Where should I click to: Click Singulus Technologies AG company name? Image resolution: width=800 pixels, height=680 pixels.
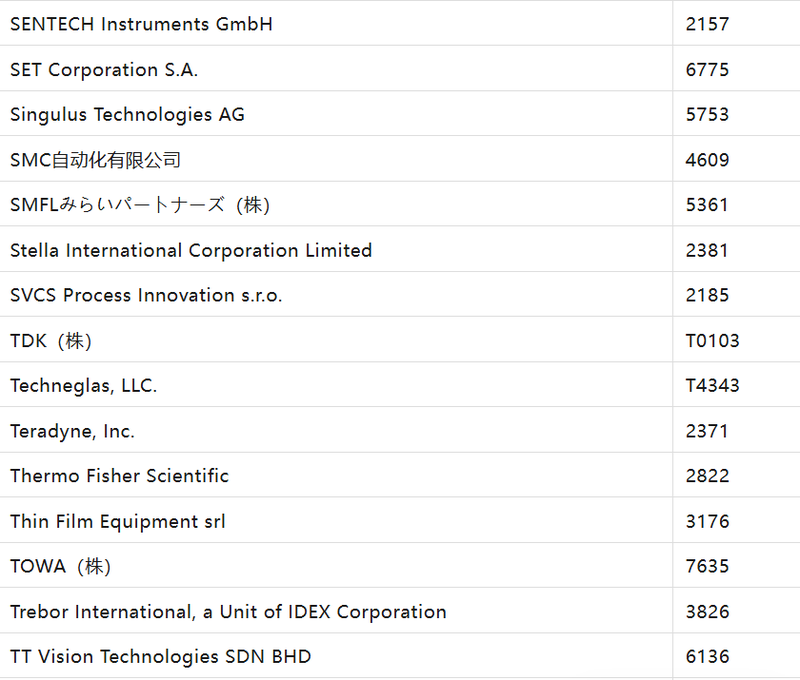(x=127, y=115)
